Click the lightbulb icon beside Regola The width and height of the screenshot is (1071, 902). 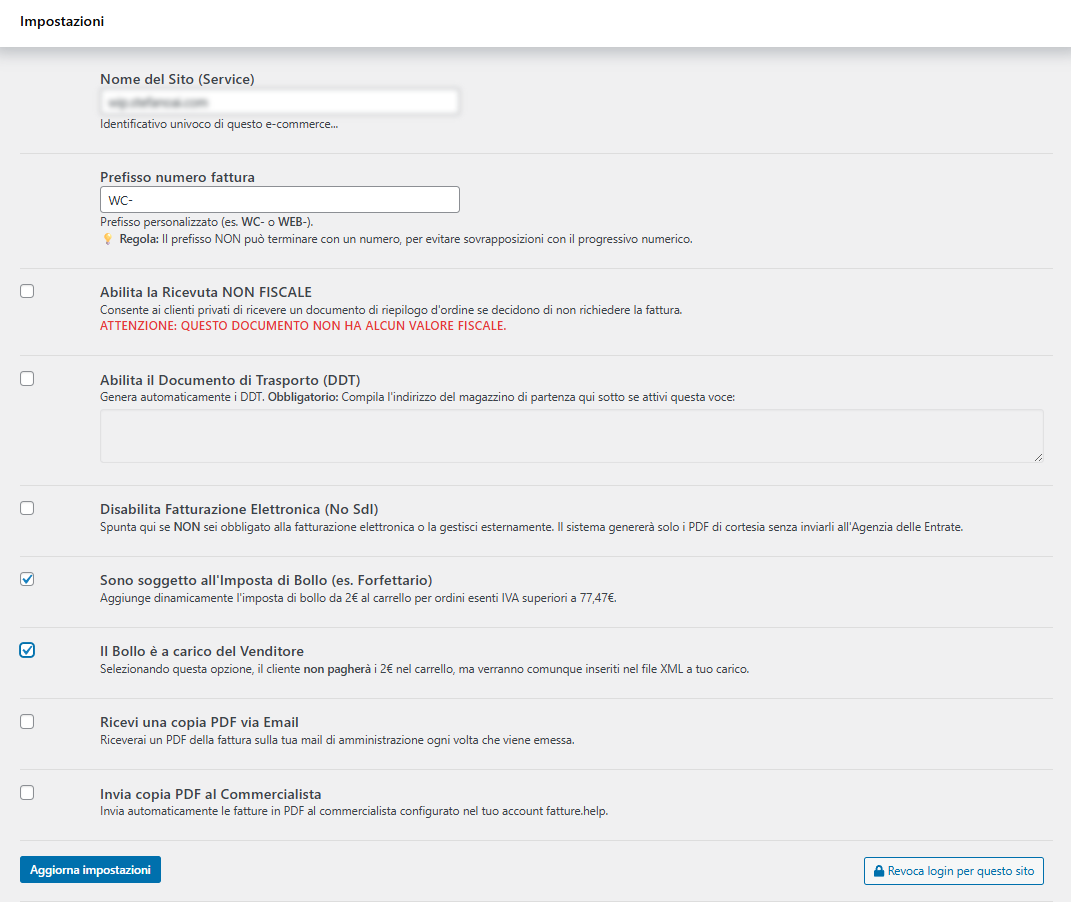107,239
